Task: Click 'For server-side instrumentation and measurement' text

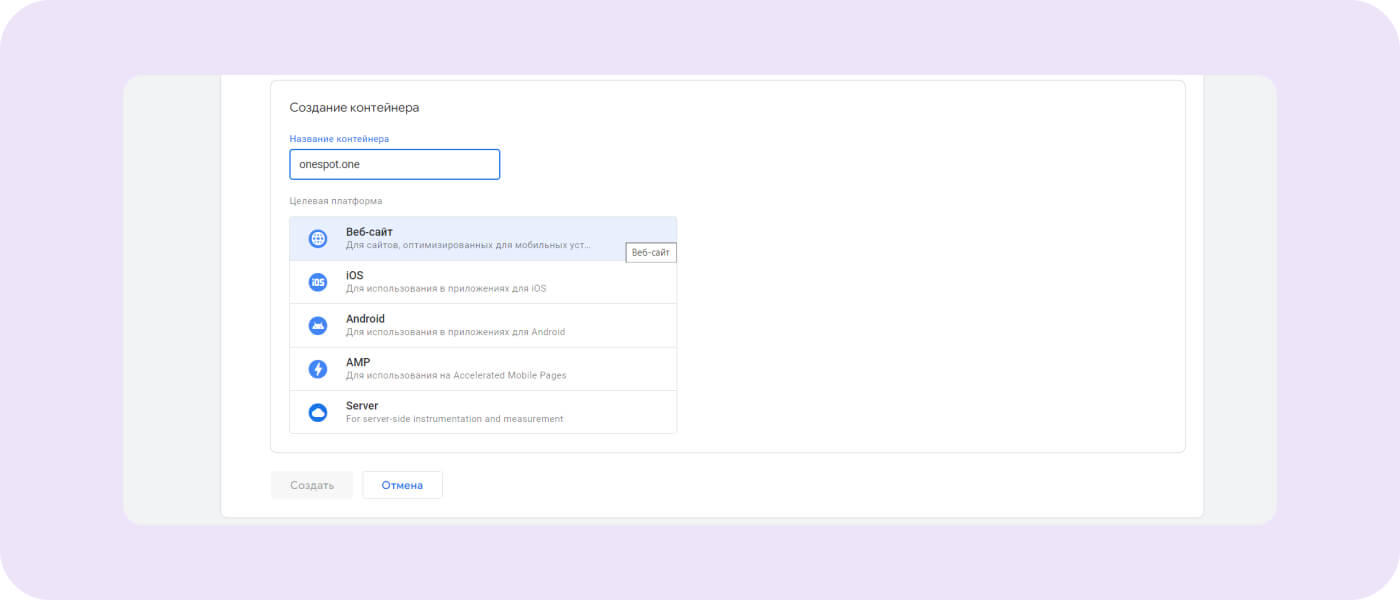Action: [x=455, y=418]
